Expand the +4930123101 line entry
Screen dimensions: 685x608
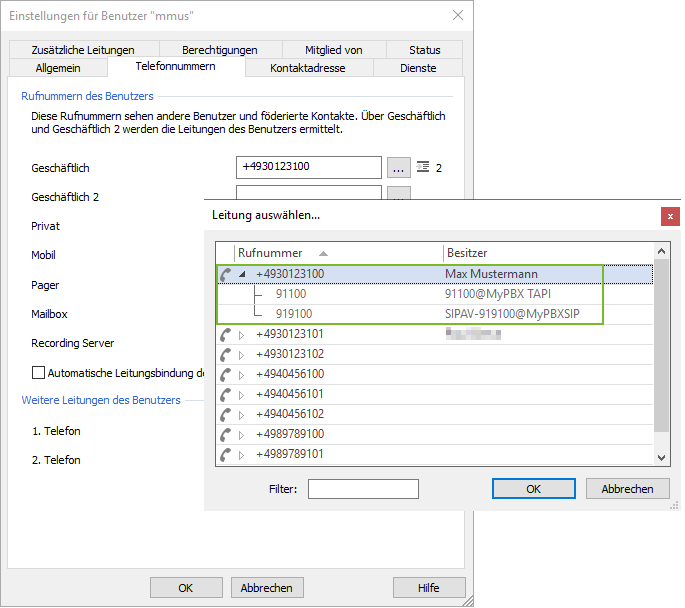241,334
